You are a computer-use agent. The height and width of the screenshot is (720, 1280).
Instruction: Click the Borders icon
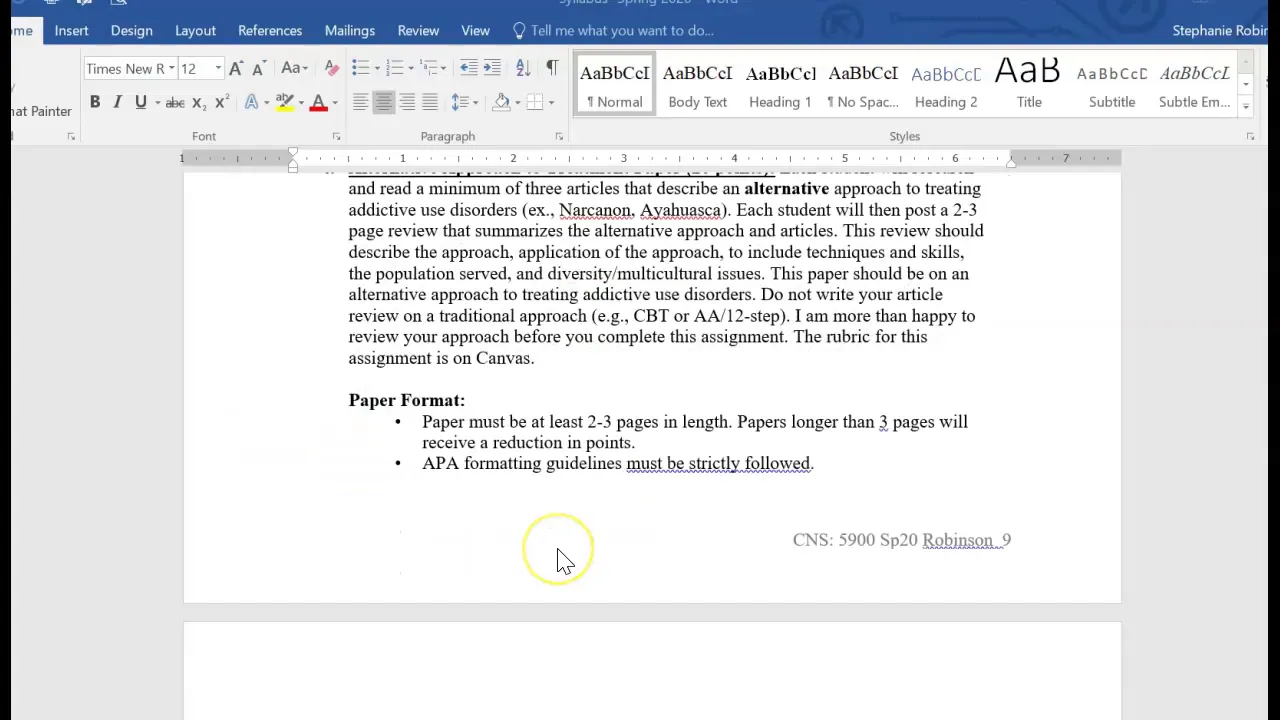coord(535,102)
